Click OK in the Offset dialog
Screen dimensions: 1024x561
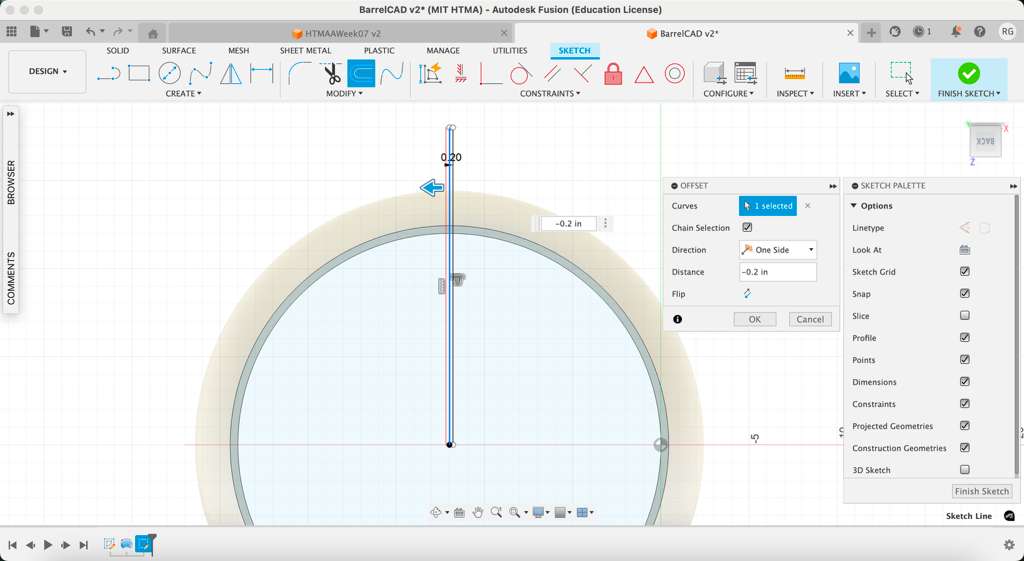click(x=754, y=319)
